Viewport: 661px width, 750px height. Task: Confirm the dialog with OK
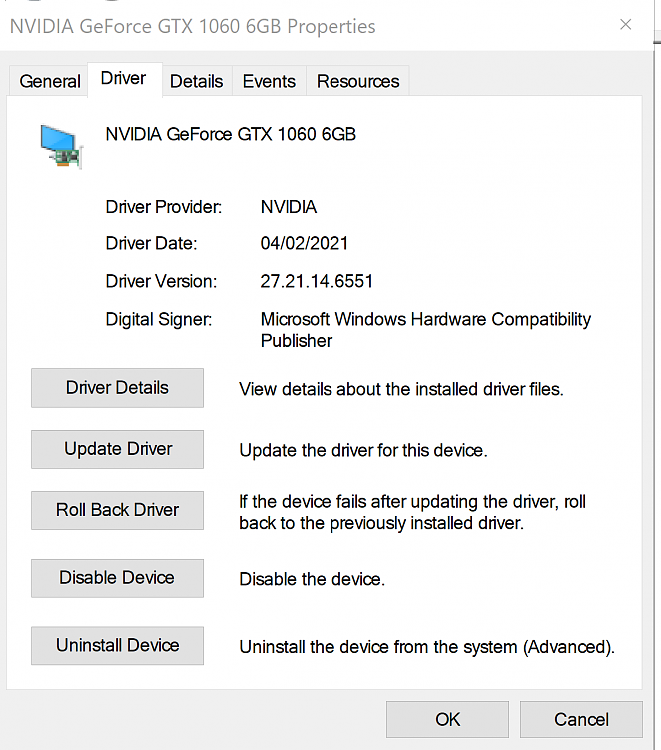[447, 719]
